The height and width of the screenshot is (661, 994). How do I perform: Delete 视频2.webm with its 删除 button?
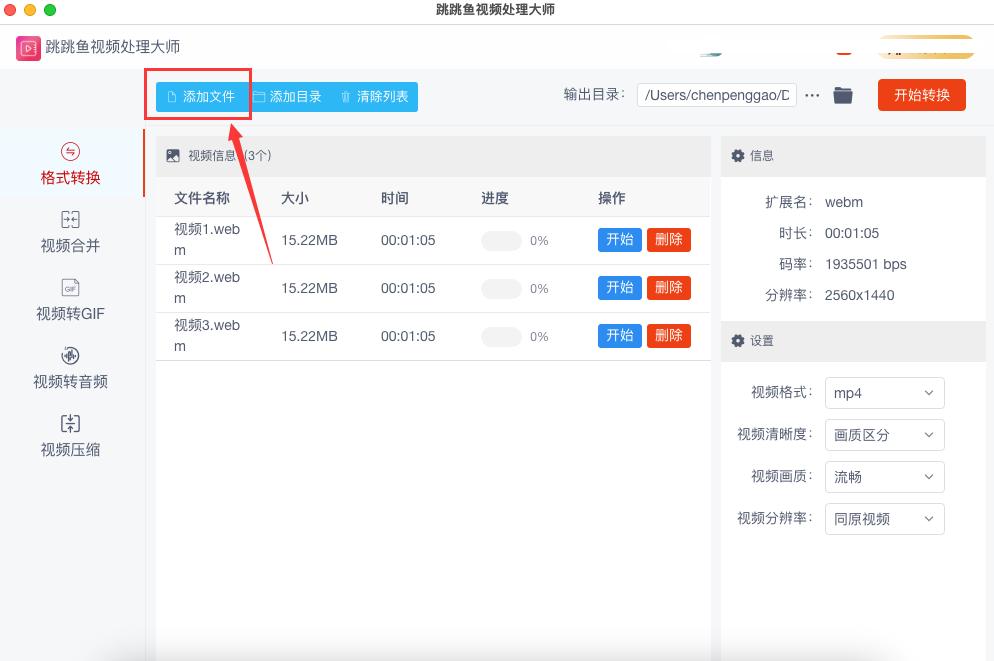668,288
